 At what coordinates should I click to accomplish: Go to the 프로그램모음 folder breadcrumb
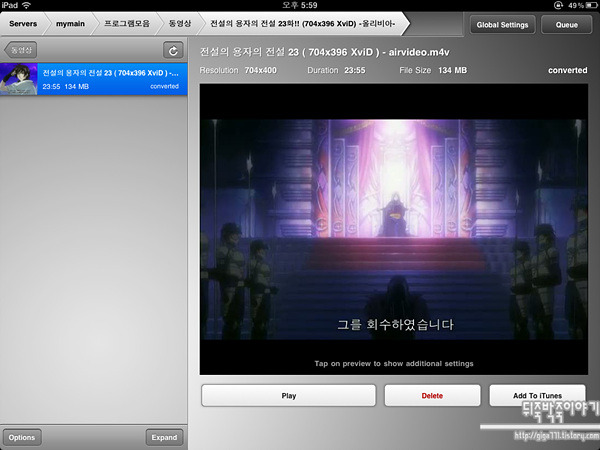pos(127,22)
